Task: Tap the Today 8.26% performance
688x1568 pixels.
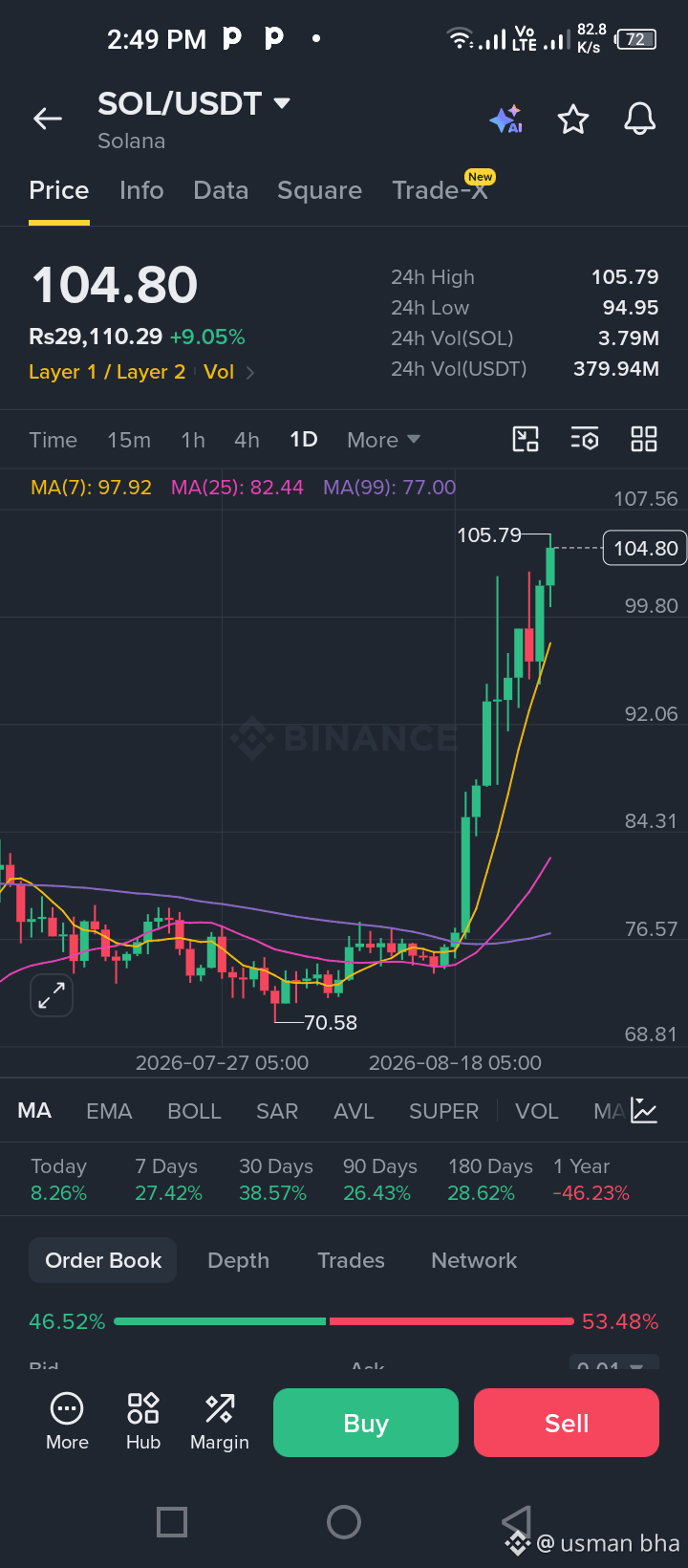Action: 58,1180
